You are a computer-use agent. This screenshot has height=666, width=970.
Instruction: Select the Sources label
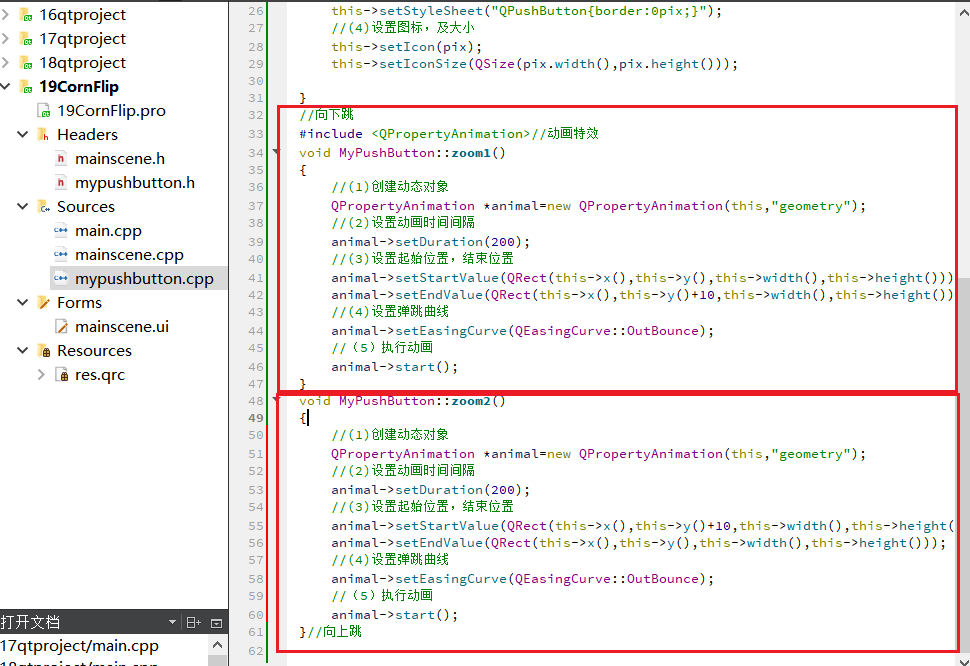coord(86,207)
